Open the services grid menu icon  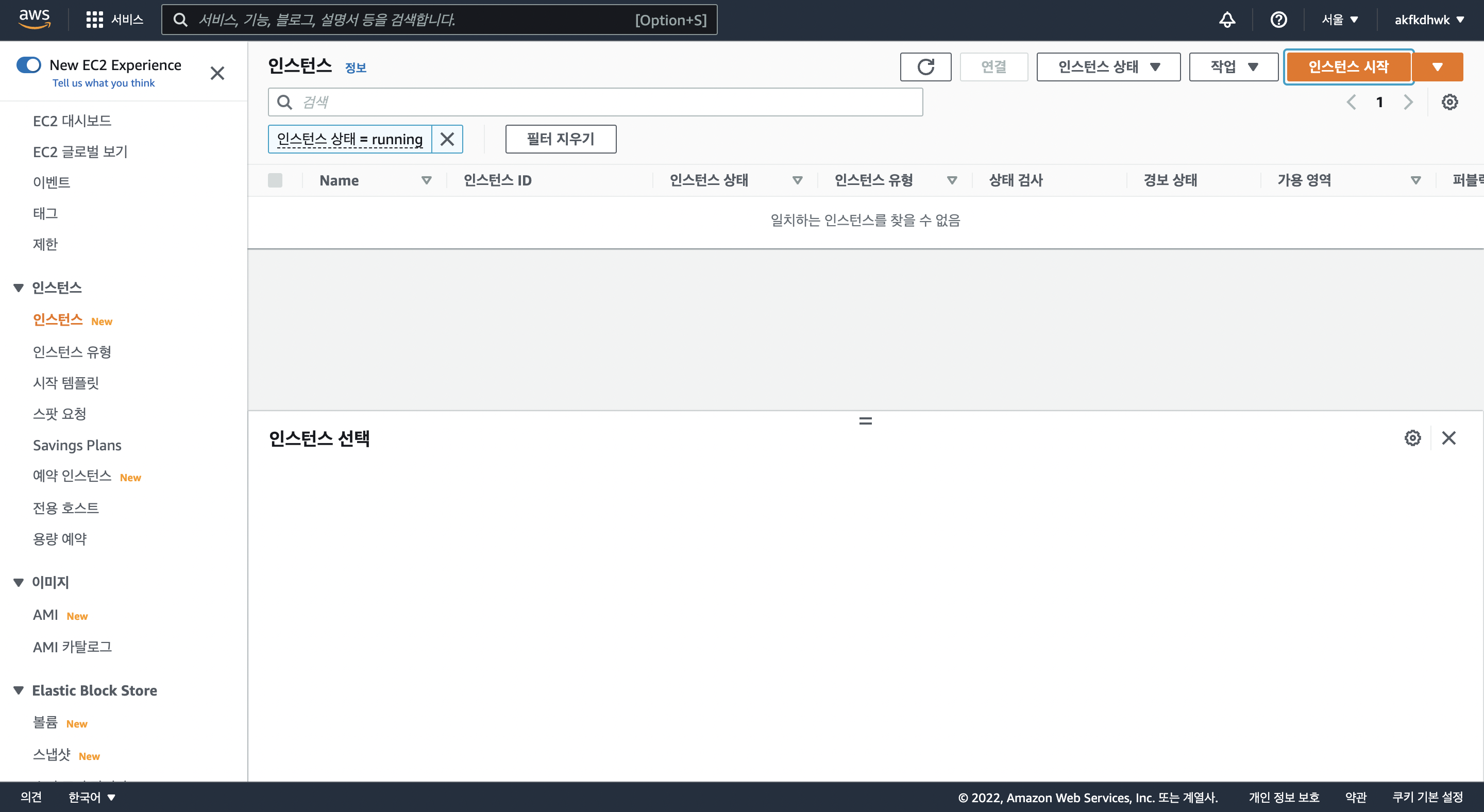pyautogui.click(x=94, y=20)
